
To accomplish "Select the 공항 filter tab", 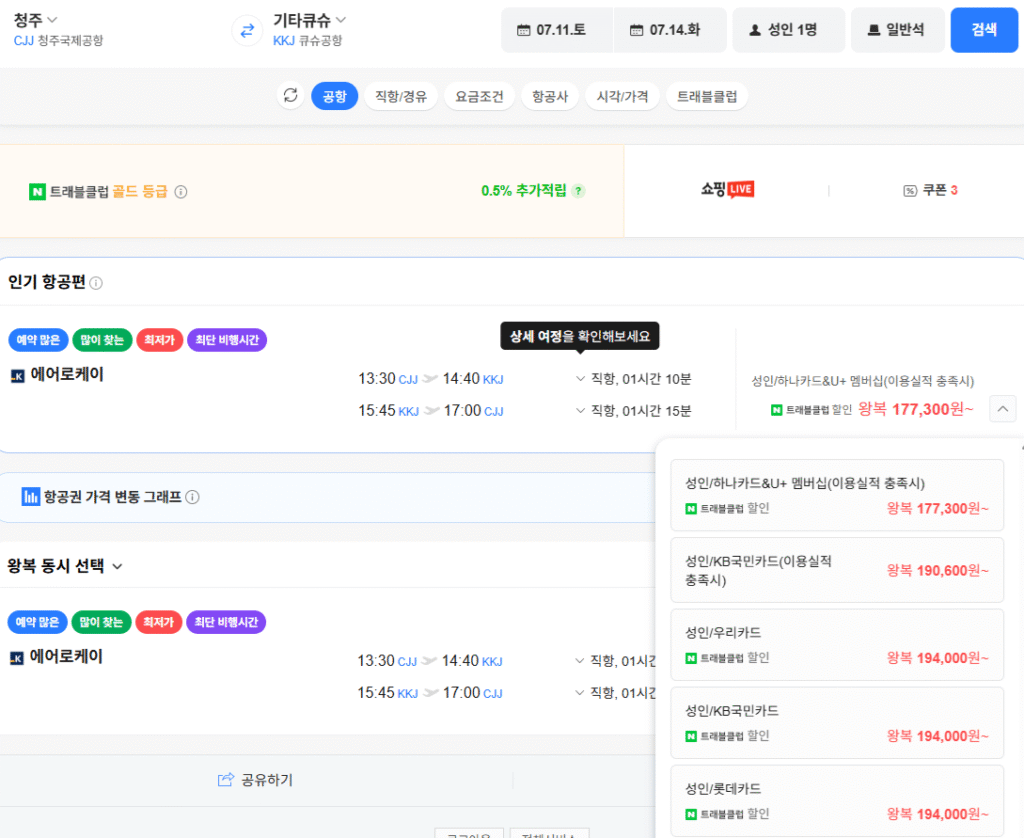I will [334, 96].
